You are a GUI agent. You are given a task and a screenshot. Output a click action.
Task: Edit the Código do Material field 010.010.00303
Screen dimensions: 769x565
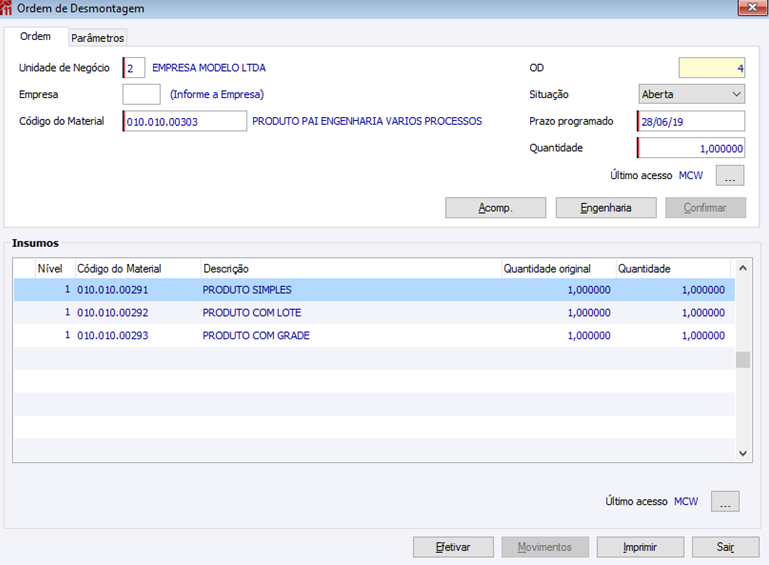[184, 121]
